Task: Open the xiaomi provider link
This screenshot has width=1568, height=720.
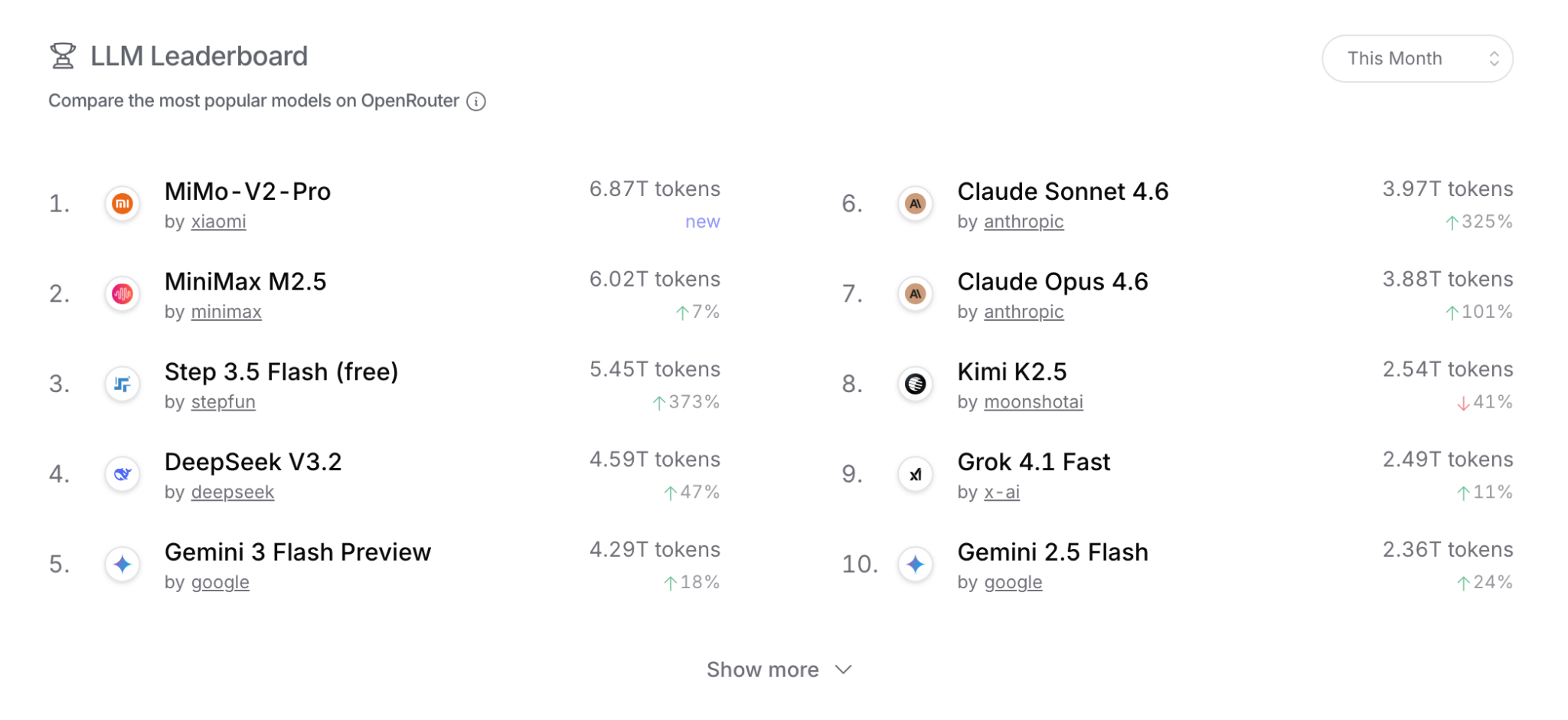Action: coord(218,222)
